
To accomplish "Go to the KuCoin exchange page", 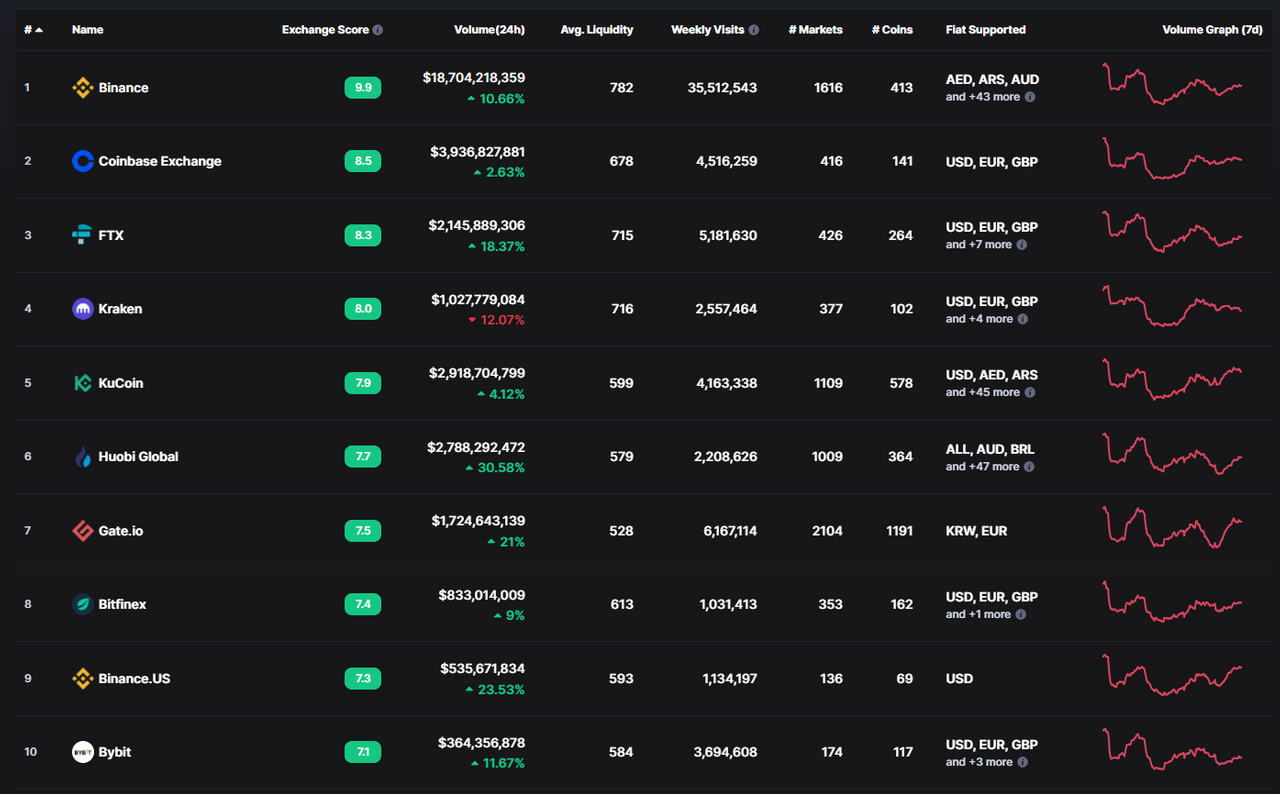I will click(121, 383).
